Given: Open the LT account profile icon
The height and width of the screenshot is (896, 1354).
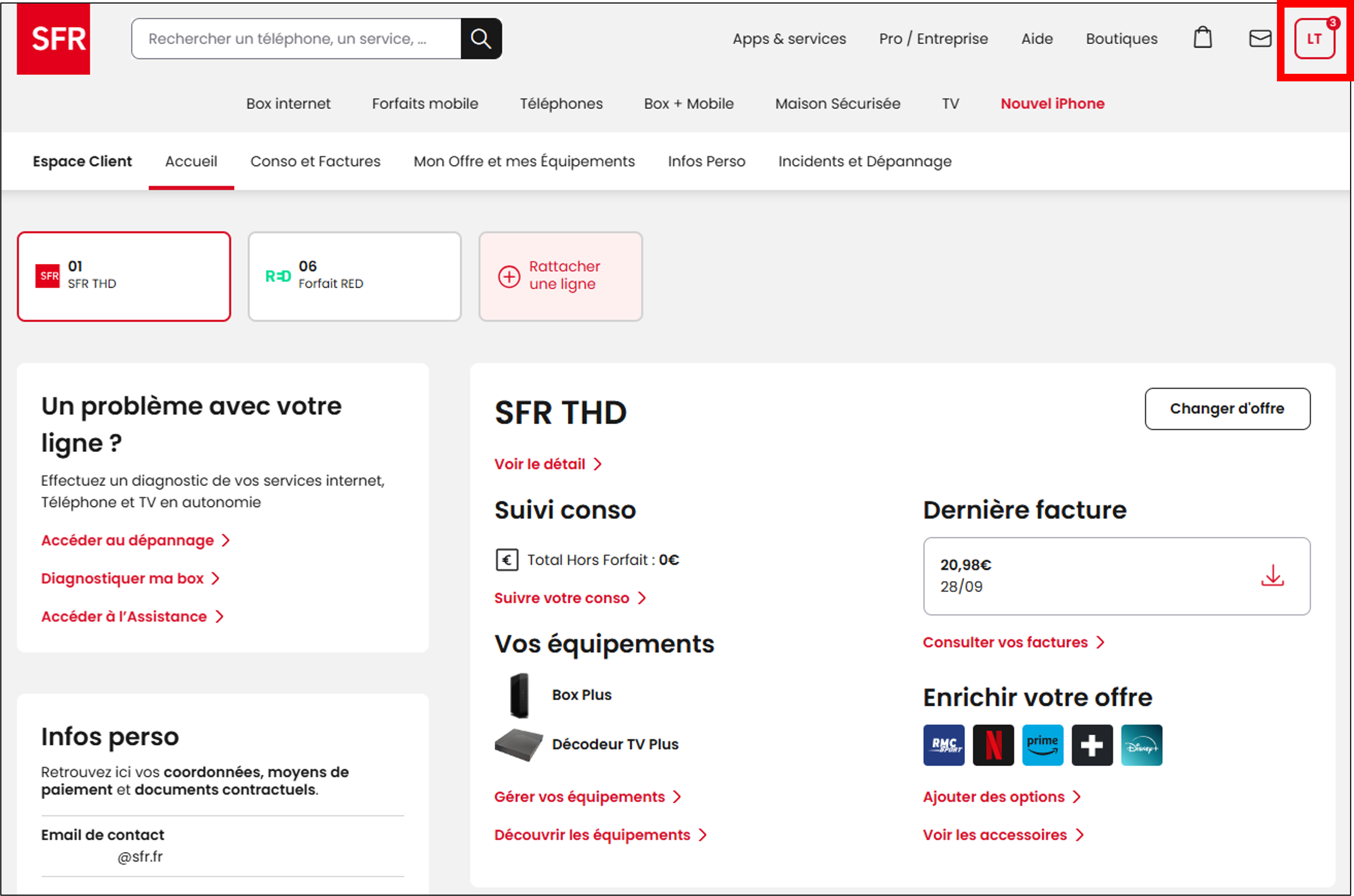Looking at the screenshot, I should coord(1314,39).
